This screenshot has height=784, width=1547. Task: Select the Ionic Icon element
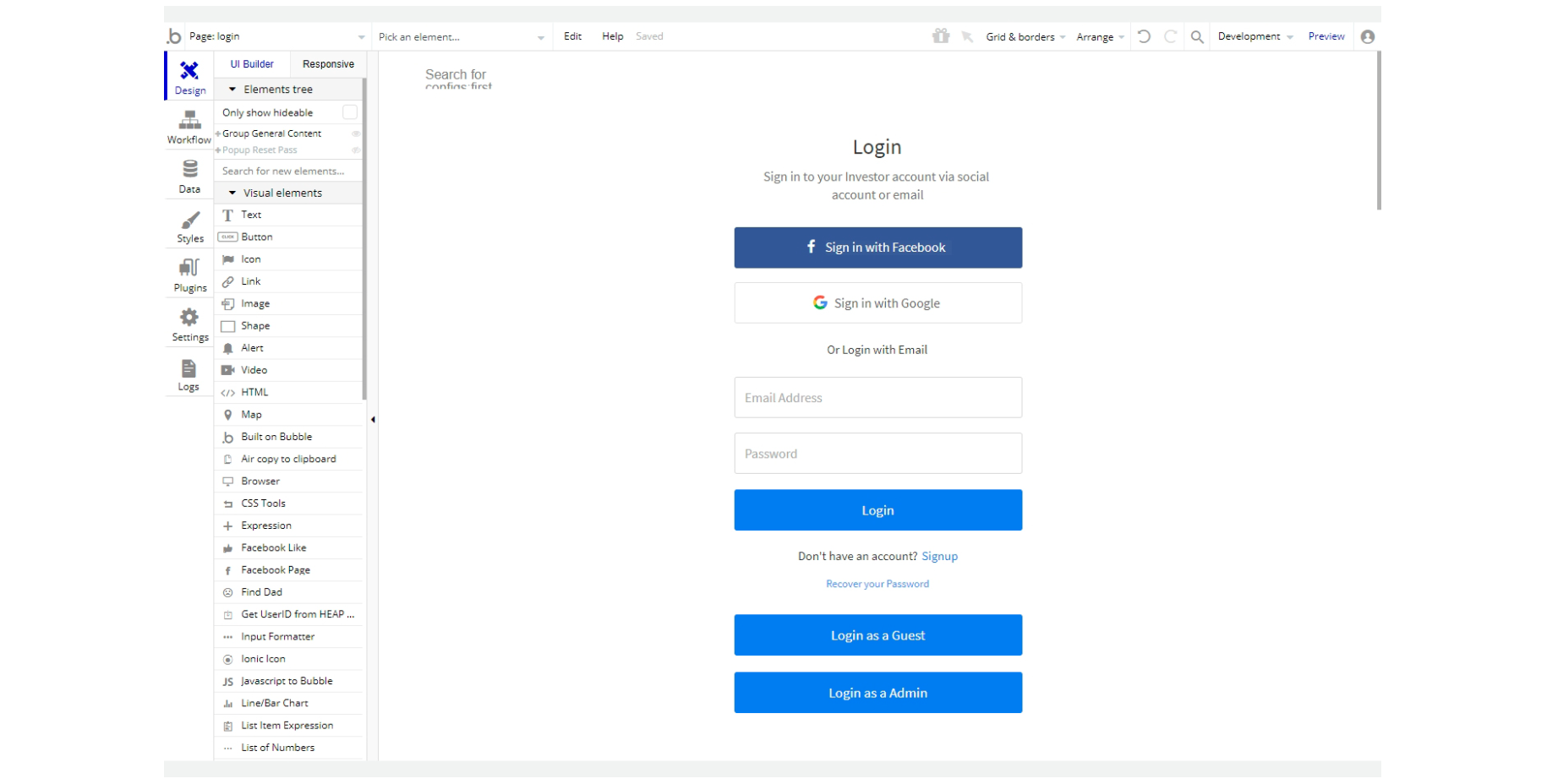coord(289,659)
